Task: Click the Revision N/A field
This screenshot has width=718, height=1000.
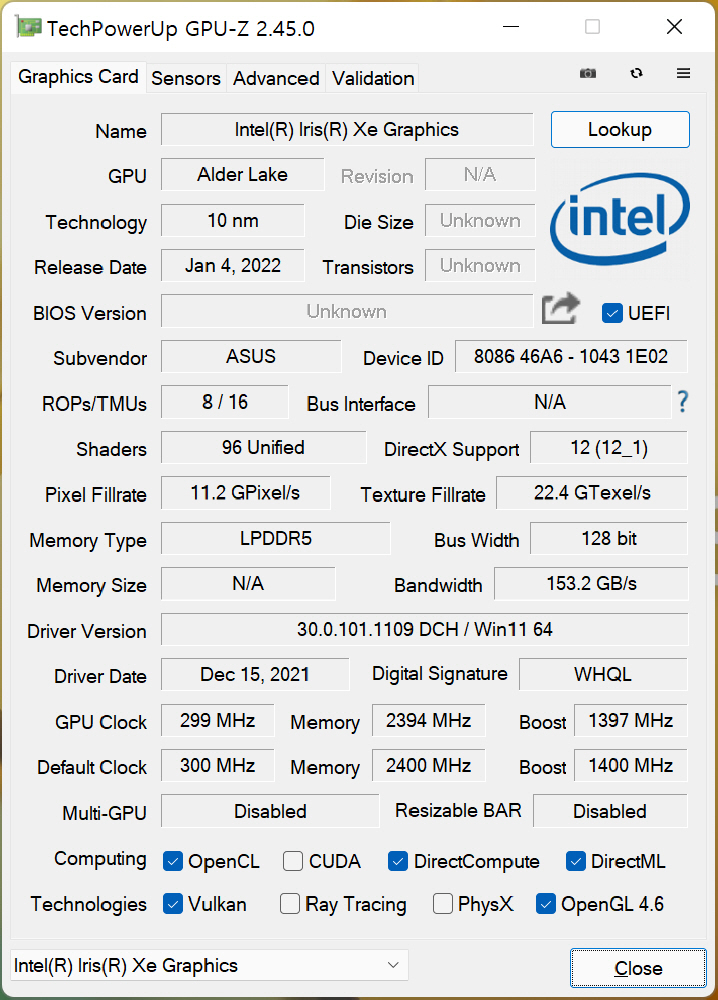Action: coord(480,174)
